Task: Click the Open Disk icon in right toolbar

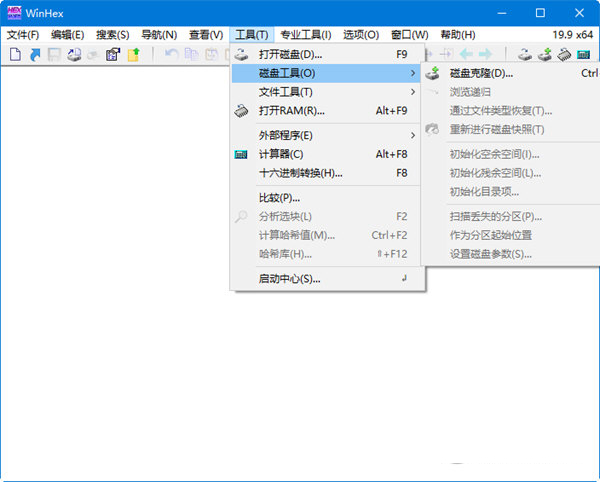Action: tap(525, 55)
